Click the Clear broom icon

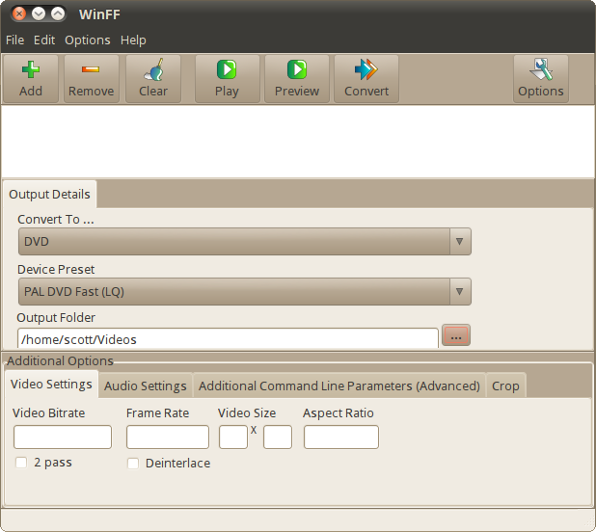[153, 70]
